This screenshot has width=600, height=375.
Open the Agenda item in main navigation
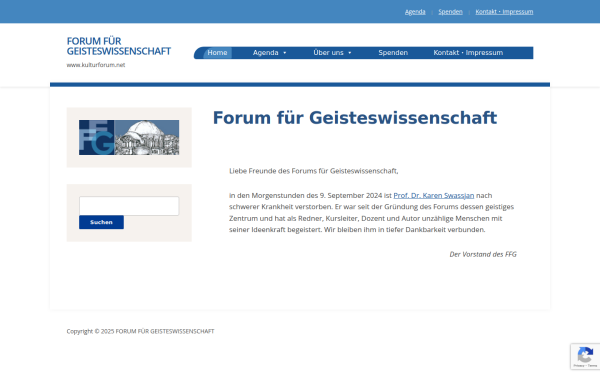coord(266,53)
